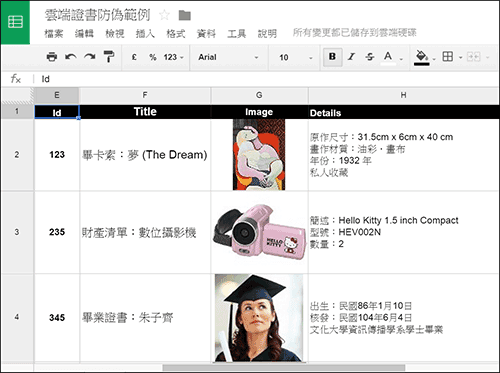Format as currency with the £ icon
The height and width of the screenshot is (373, 500).
tap(134, 57)
